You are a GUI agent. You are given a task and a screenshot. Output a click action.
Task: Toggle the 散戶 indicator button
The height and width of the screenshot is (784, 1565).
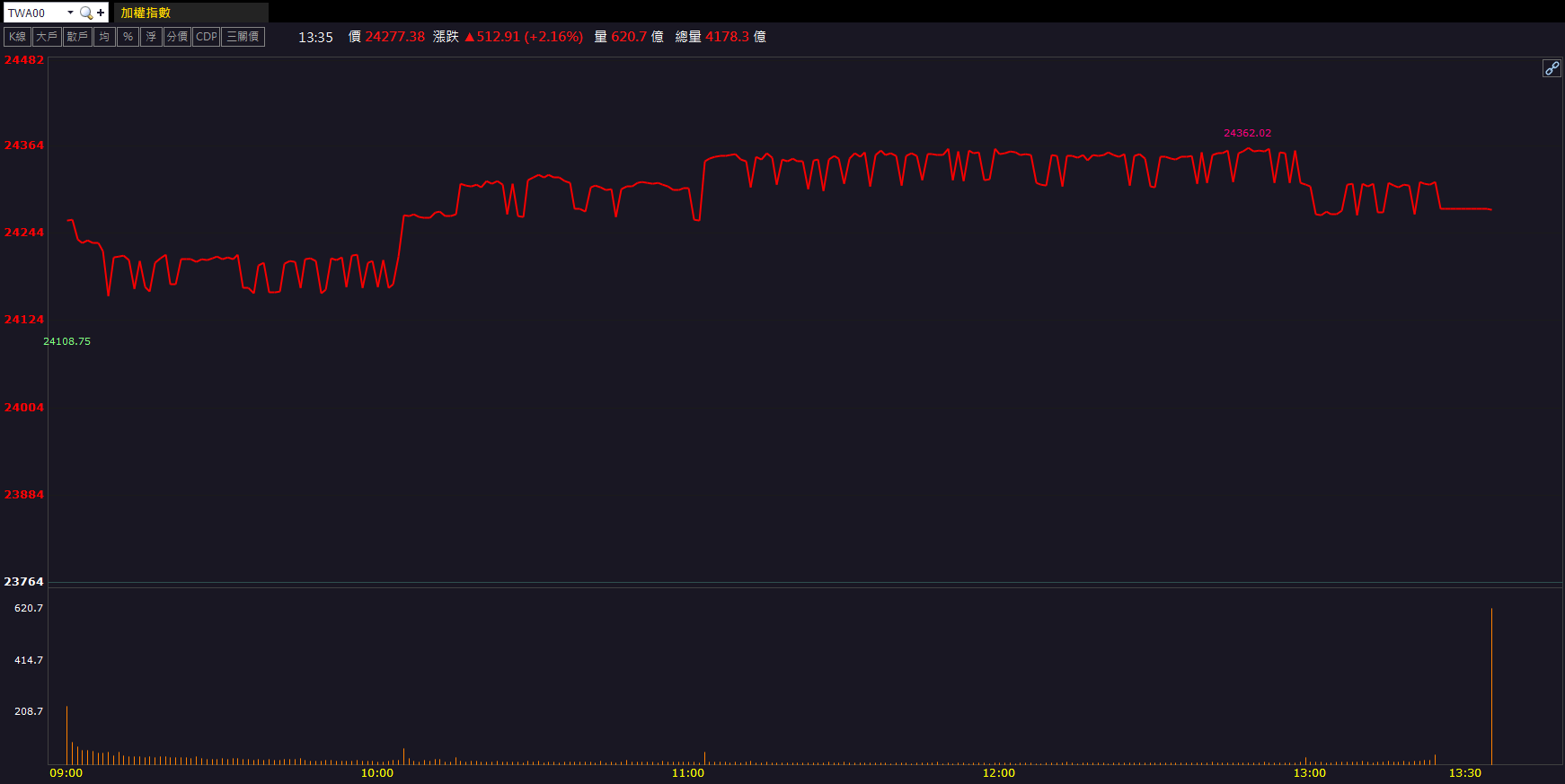point(77,37)
